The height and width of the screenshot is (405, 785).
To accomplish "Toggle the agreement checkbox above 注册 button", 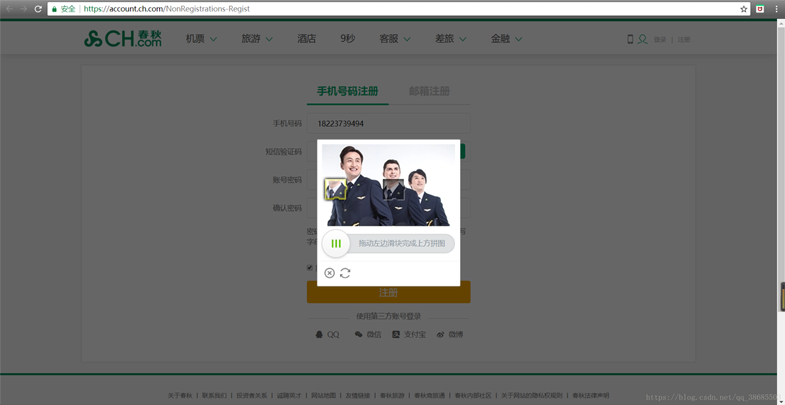I will (x=310, y=268).
